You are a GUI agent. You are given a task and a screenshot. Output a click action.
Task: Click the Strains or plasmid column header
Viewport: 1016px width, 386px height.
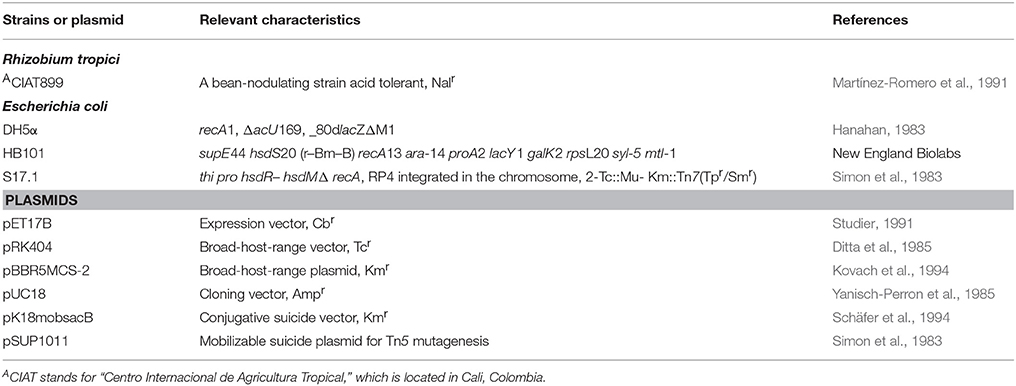[50, 20]
